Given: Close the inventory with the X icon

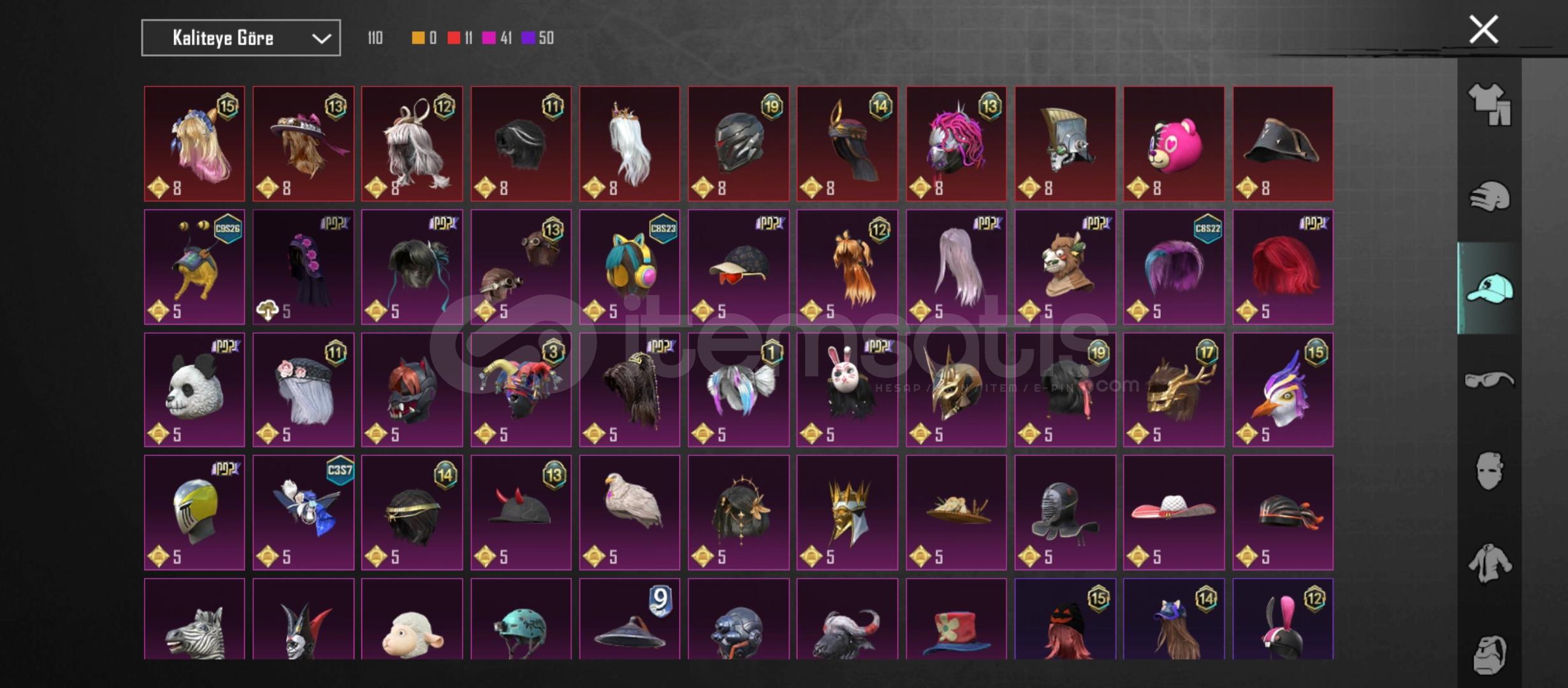Looking at the screenshot, I should point(1483,29).
